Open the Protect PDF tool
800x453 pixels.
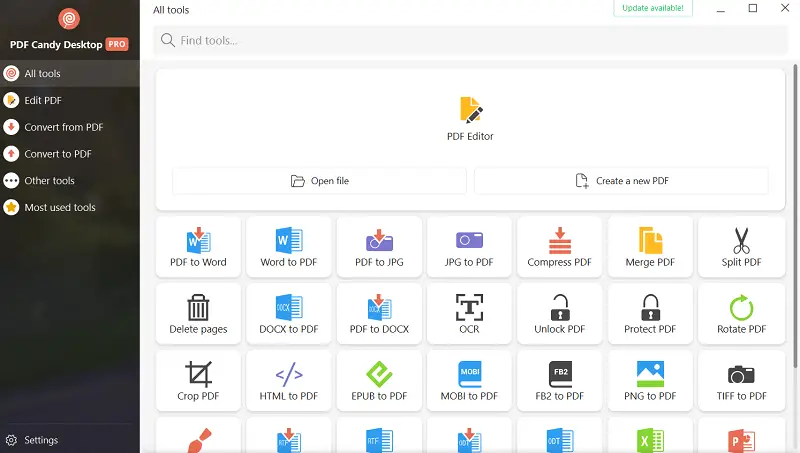[650, 314]
